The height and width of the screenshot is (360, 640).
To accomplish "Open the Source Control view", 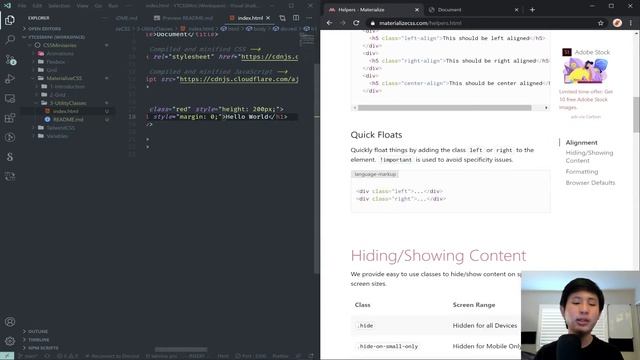I will [10, 59].
